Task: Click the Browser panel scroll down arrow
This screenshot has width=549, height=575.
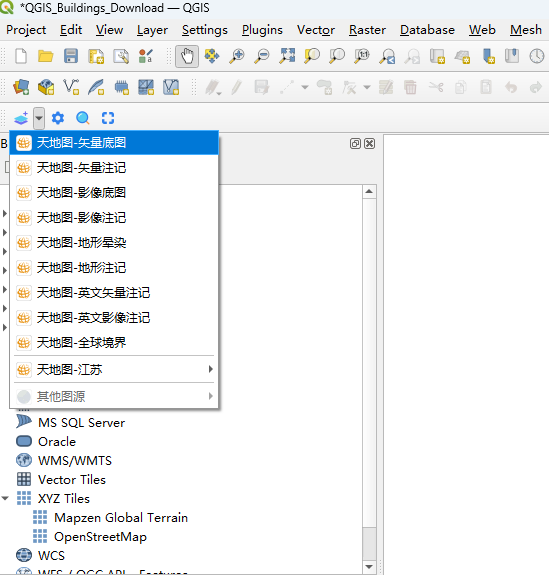Action: point(369,567)
